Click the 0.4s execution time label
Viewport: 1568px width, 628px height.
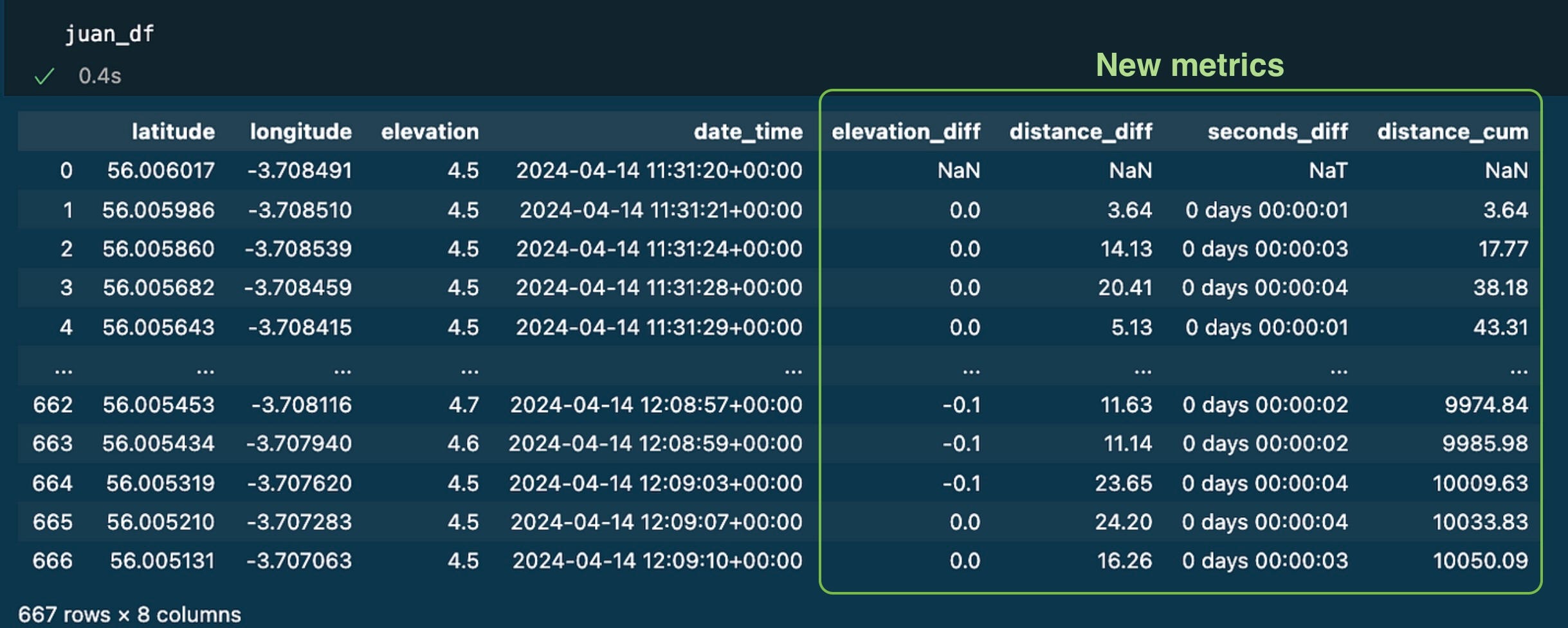[x=100, y=77]
